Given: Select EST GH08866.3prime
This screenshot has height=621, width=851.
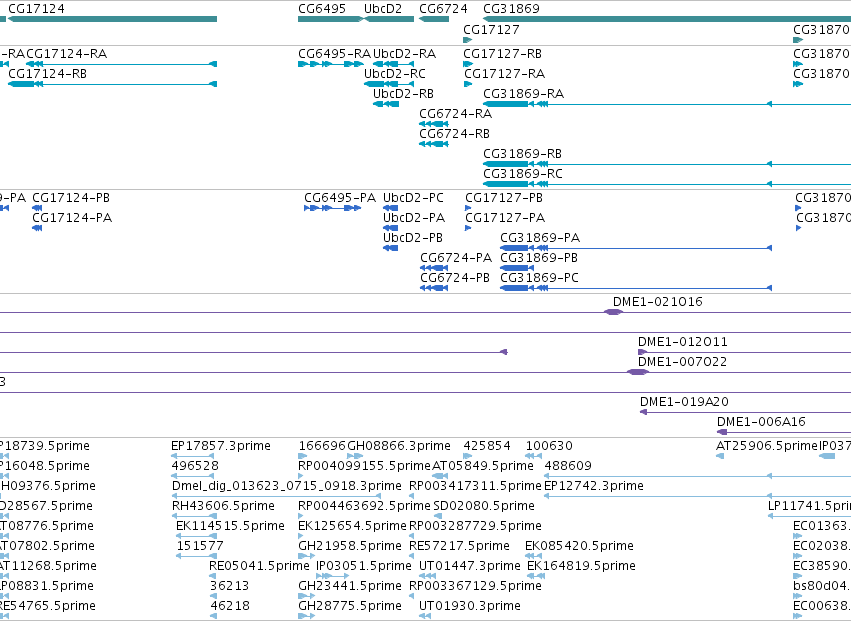Looking at the screenshot, I should 399,446.
